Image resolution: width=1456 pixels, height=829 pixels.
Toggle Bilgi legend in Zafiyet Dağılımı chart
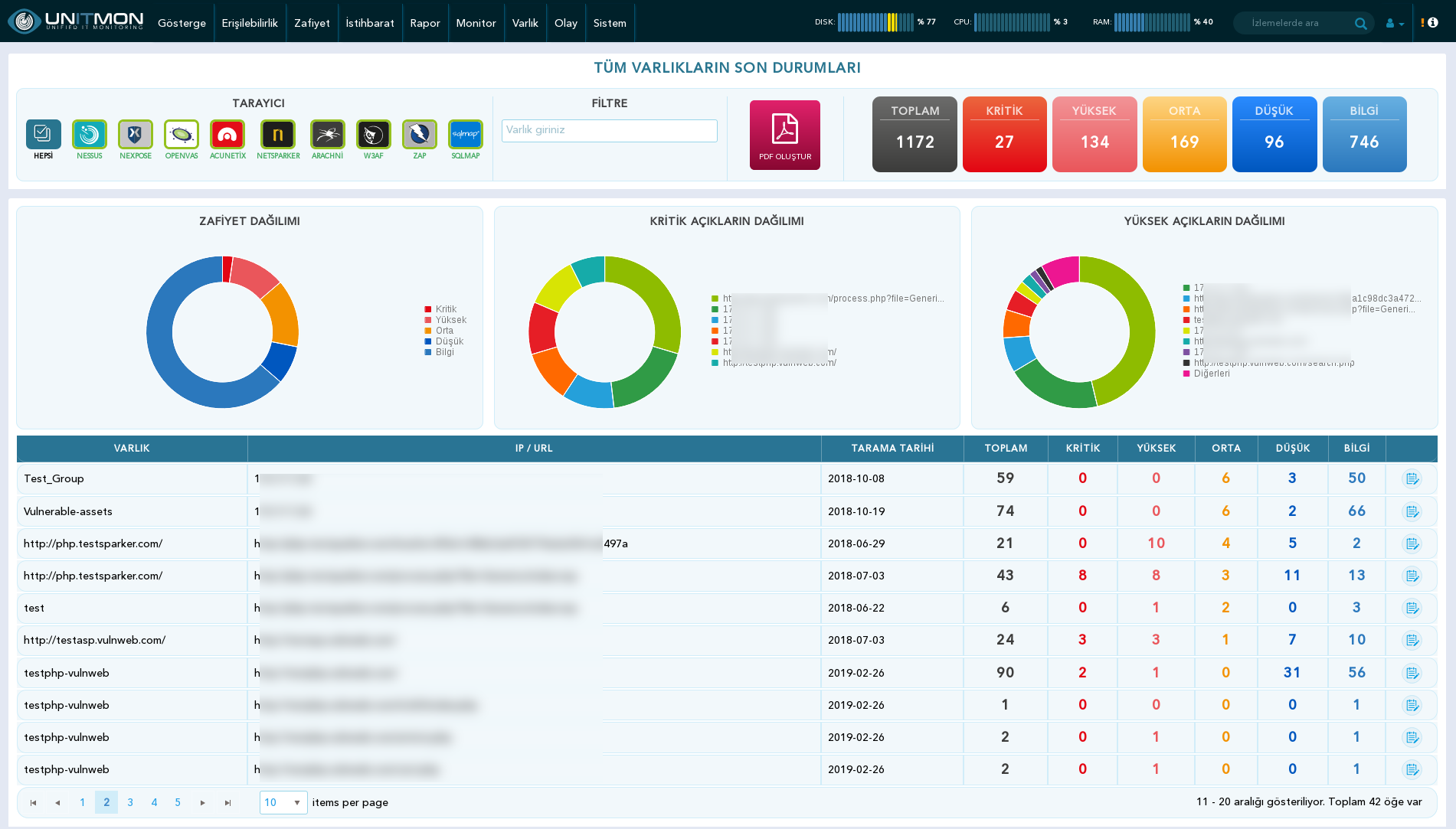[x=440, y=352]
